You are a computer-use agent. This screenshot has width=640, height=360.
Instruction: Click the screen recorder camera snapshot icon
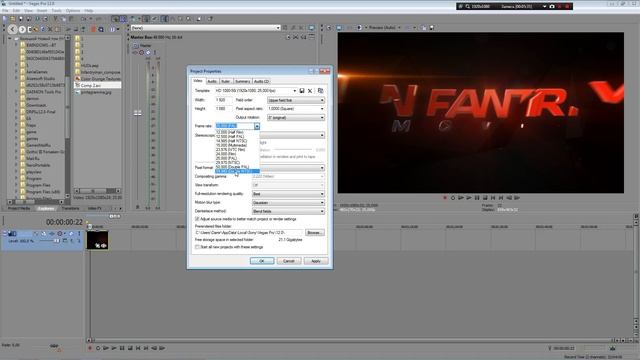click(552, 7)
